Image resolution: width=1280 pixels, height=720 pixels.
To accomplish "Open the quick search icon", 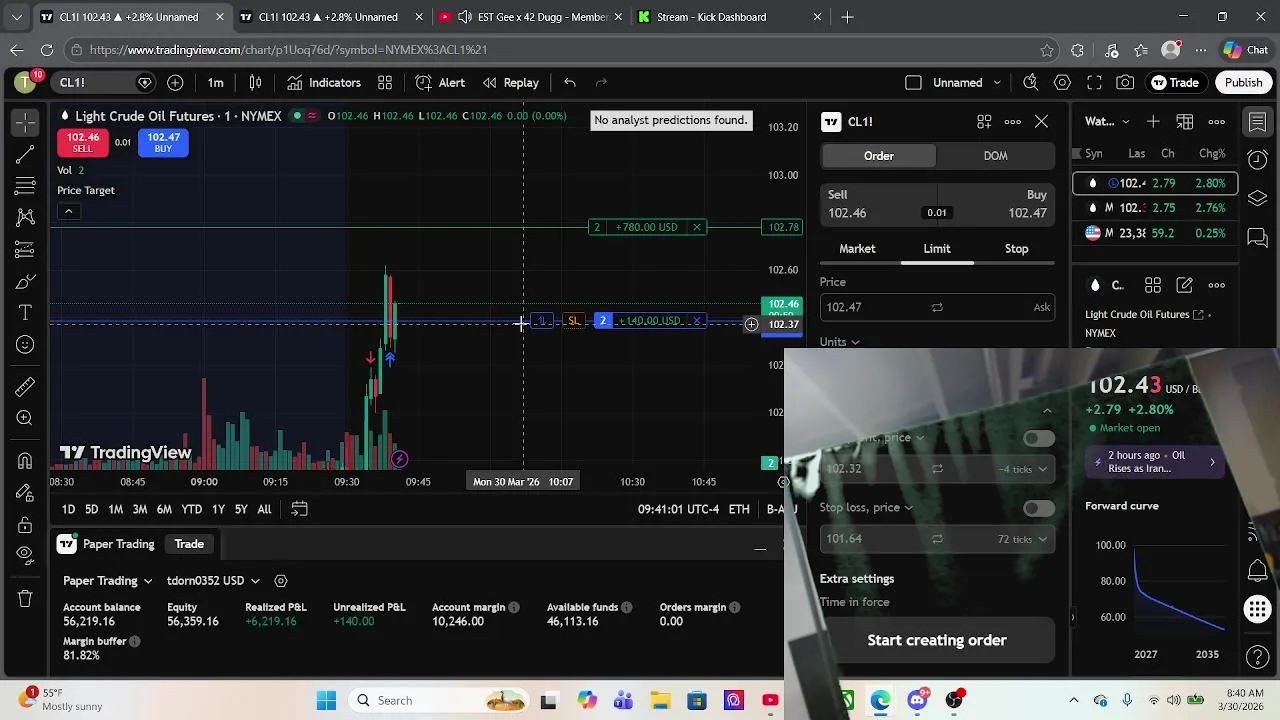I will coord(1031,83).
